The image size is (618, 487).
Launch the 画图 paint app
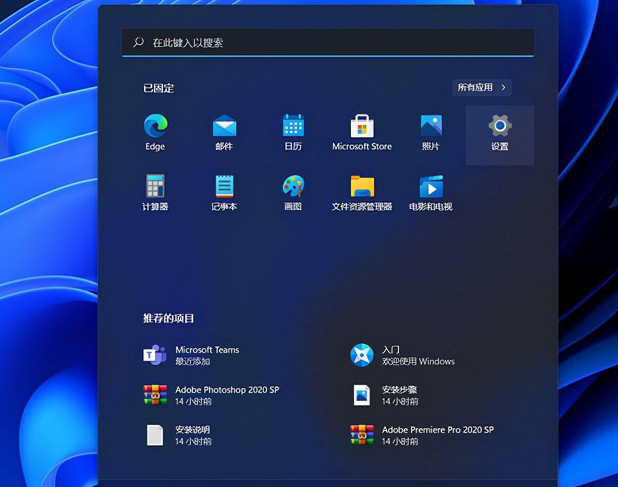pyautogui.click(x=293, y=187)
